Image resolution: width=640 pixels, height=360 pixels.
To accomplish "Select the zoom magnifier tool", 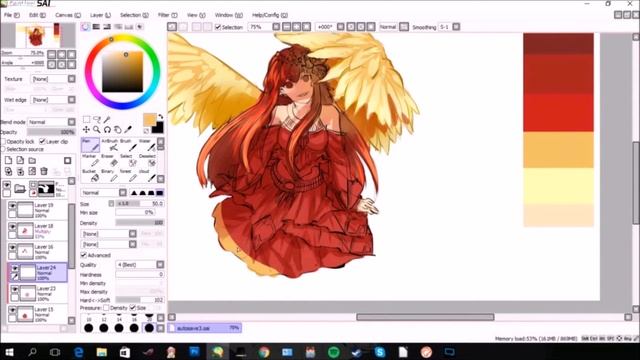I will (97, 130).
